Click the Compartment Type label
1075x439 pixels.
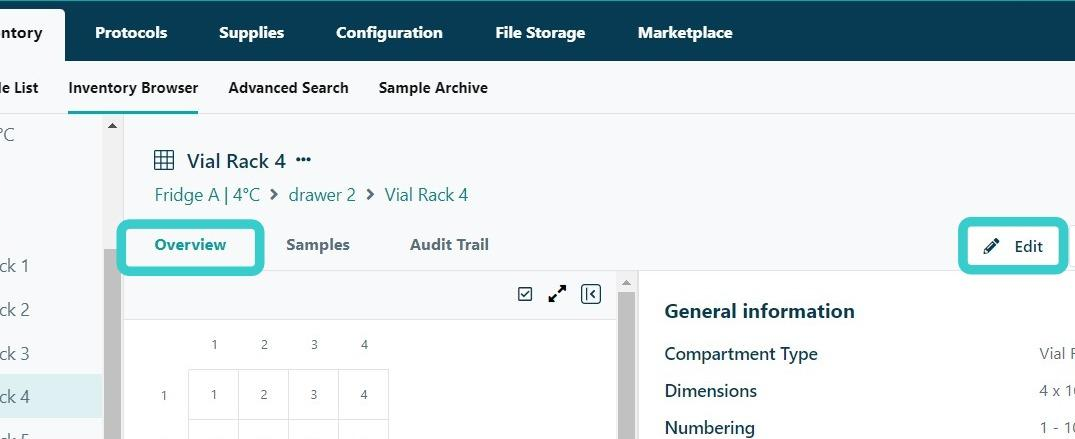click(741, 355)
